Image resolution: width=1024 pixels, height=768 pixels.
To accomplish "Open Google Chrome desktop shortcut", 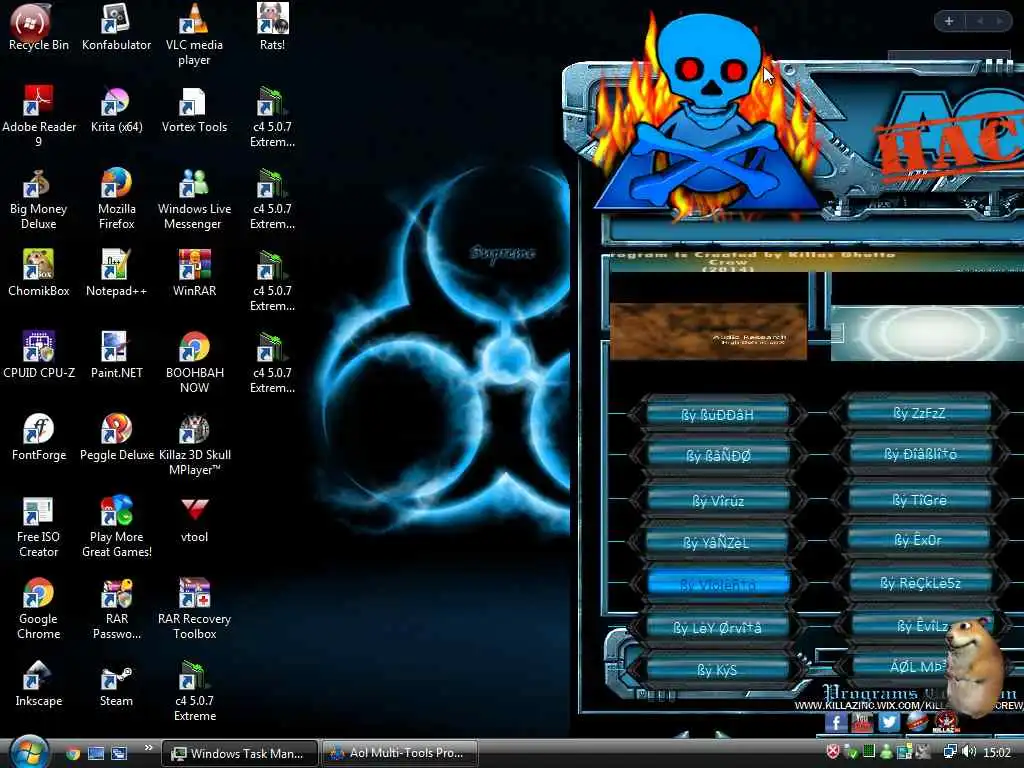I will 38,609.
